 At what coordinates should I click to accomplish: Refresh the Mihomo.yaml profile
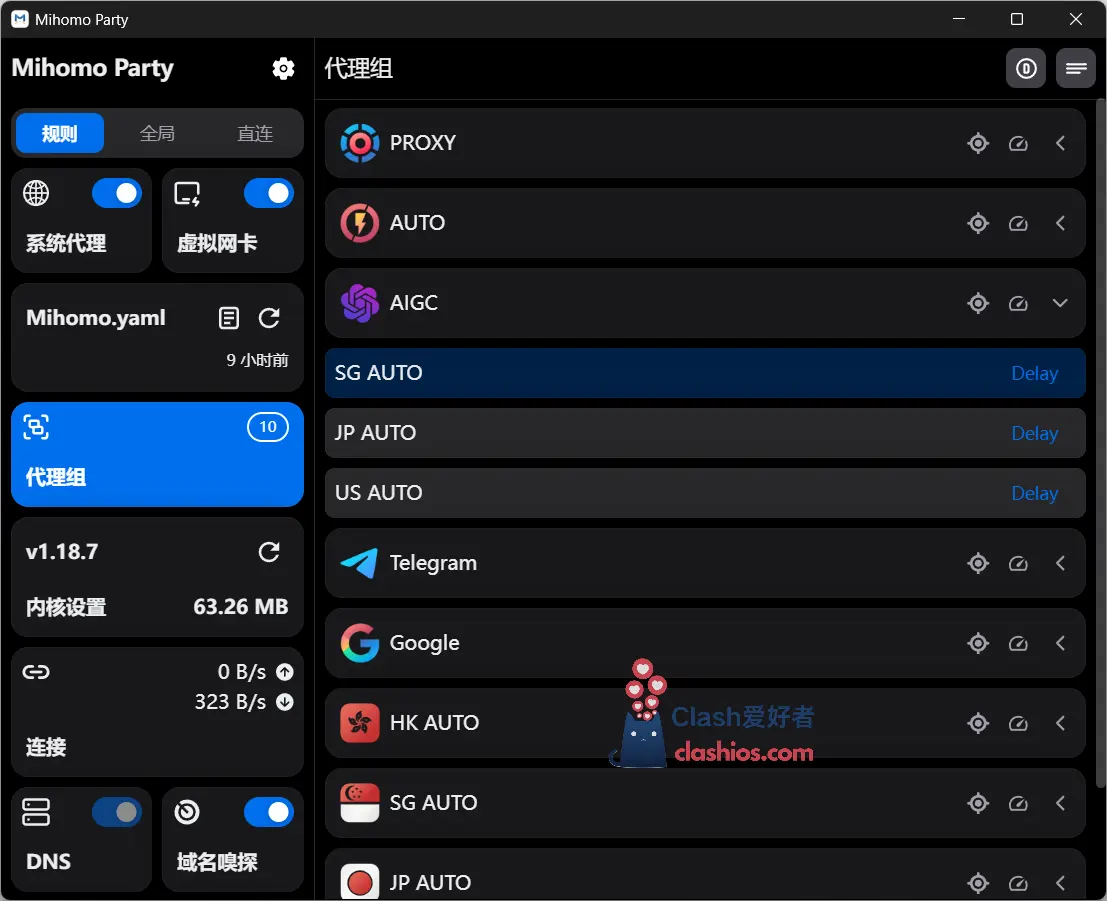pos(269,318)
